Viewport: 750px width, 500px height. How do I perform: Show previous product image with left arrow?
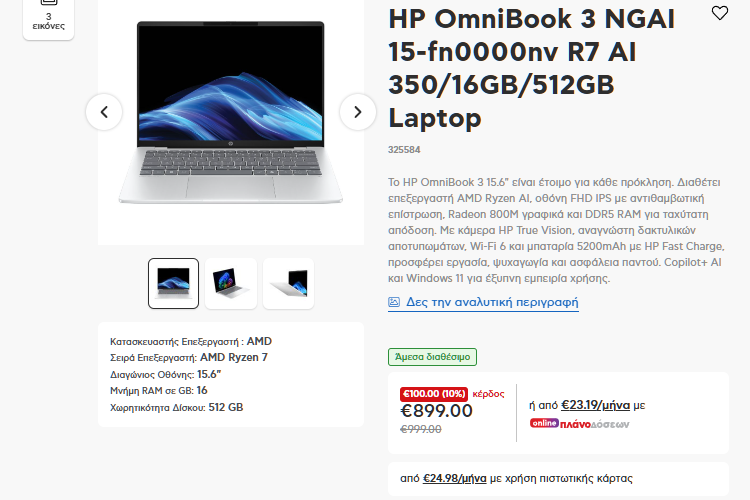pyautogui.click(x=104, y=112)
